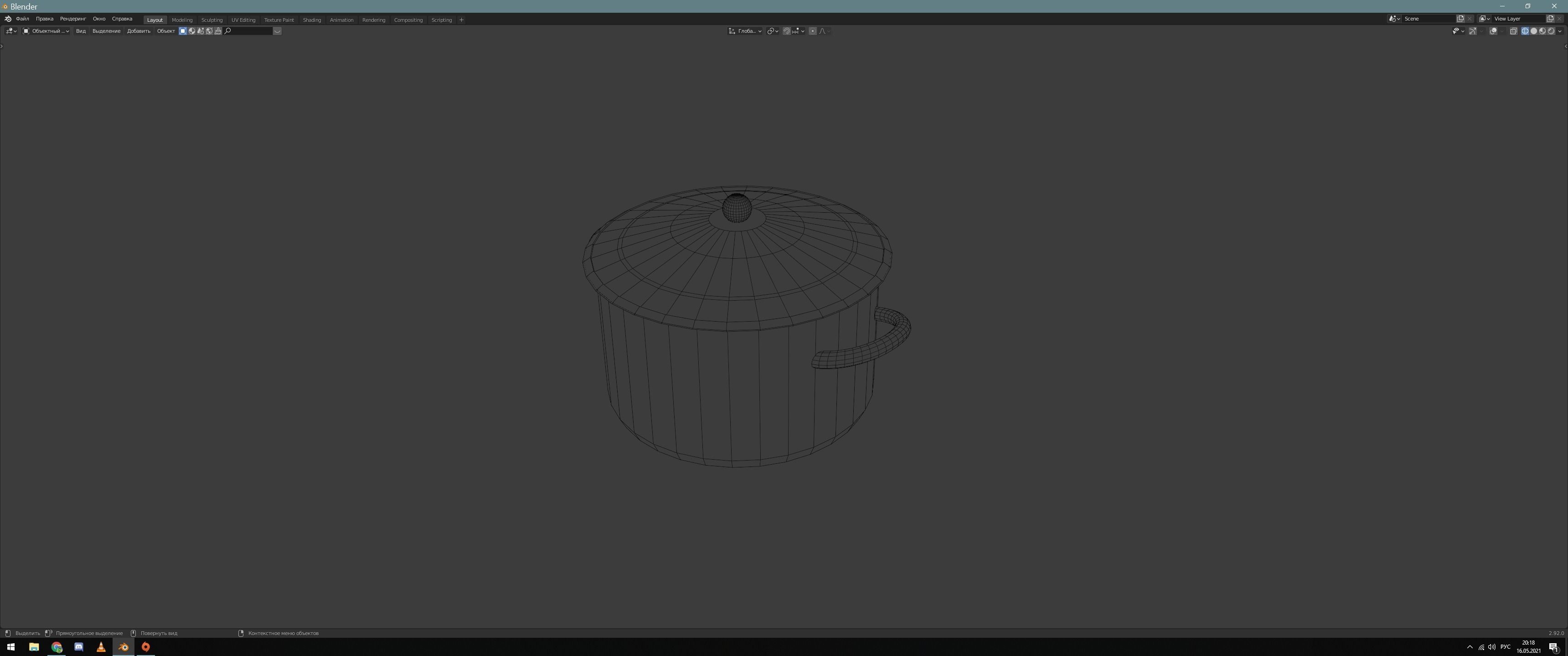
Task: Toggle snapping magnet icon
Action: pyautogui.click(x=786, y=31)
